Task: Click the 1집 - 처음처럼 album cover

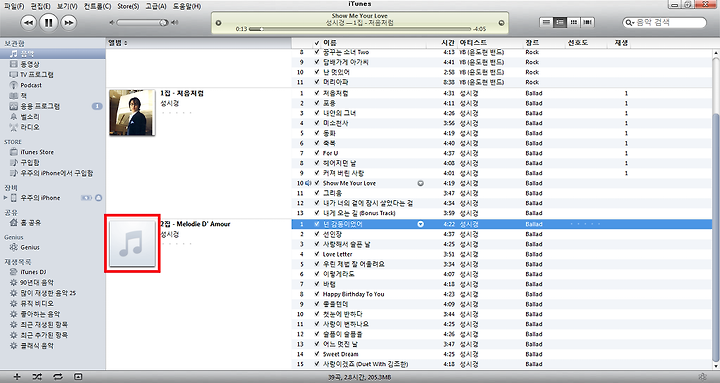Action: tap(132, 113)
